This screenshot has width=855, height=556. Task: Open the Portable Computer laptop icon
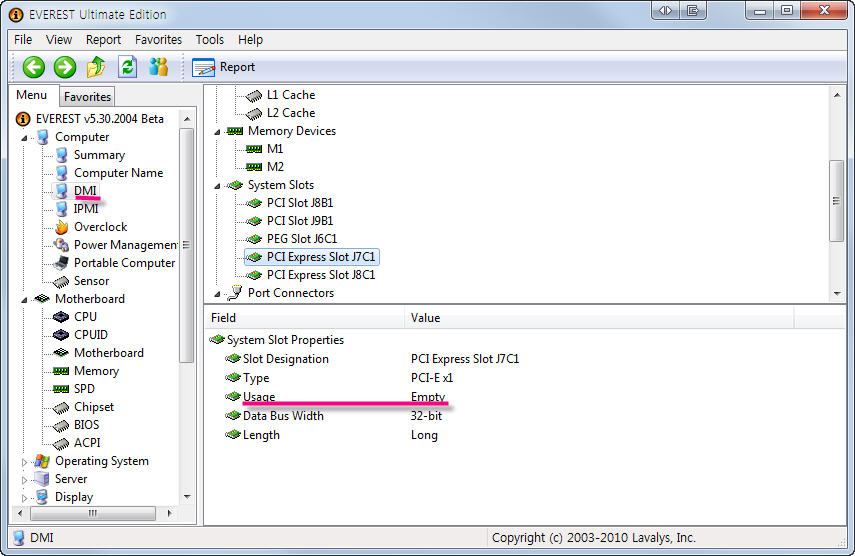[61, 263]
